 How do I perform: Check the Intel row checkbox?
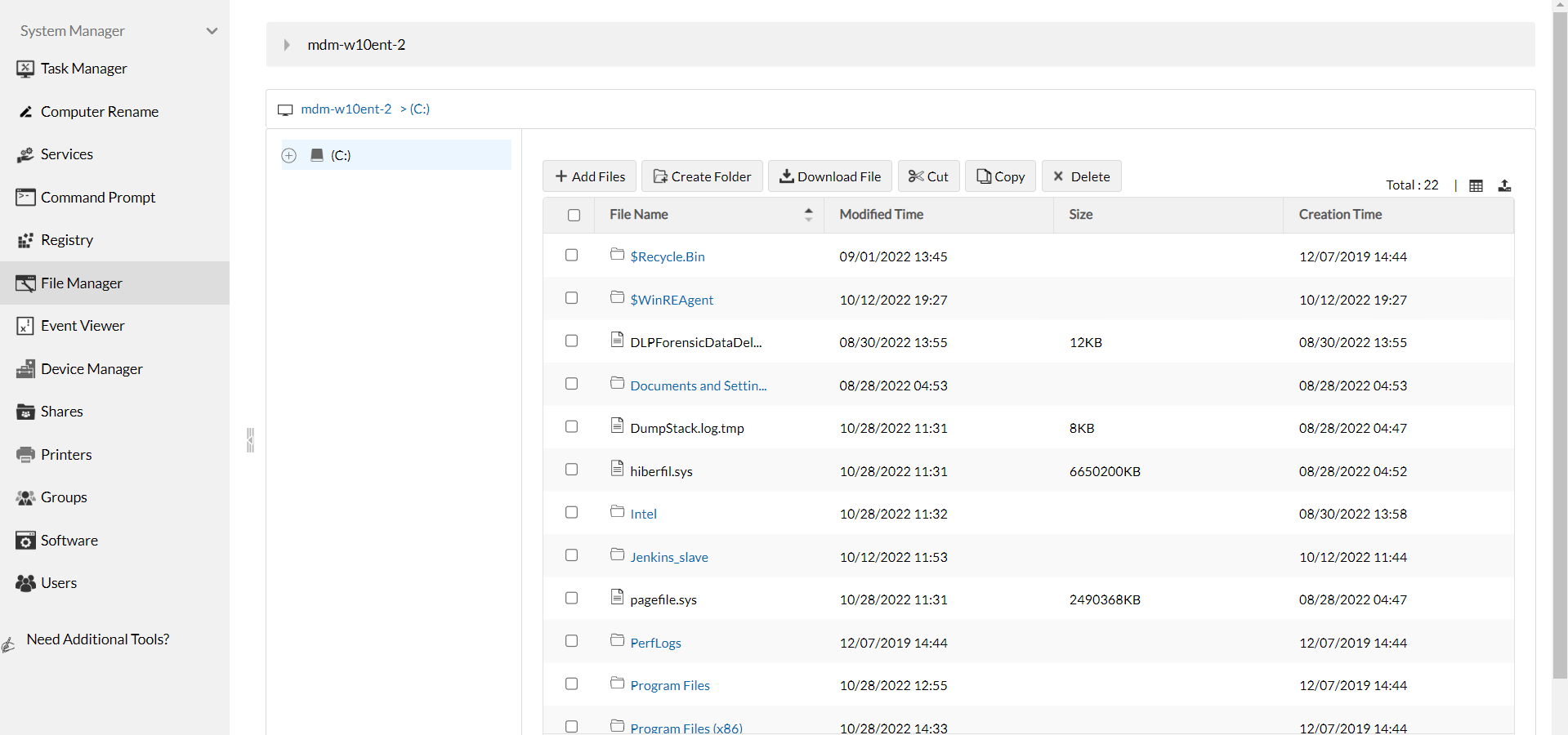[x=571, y=512]
